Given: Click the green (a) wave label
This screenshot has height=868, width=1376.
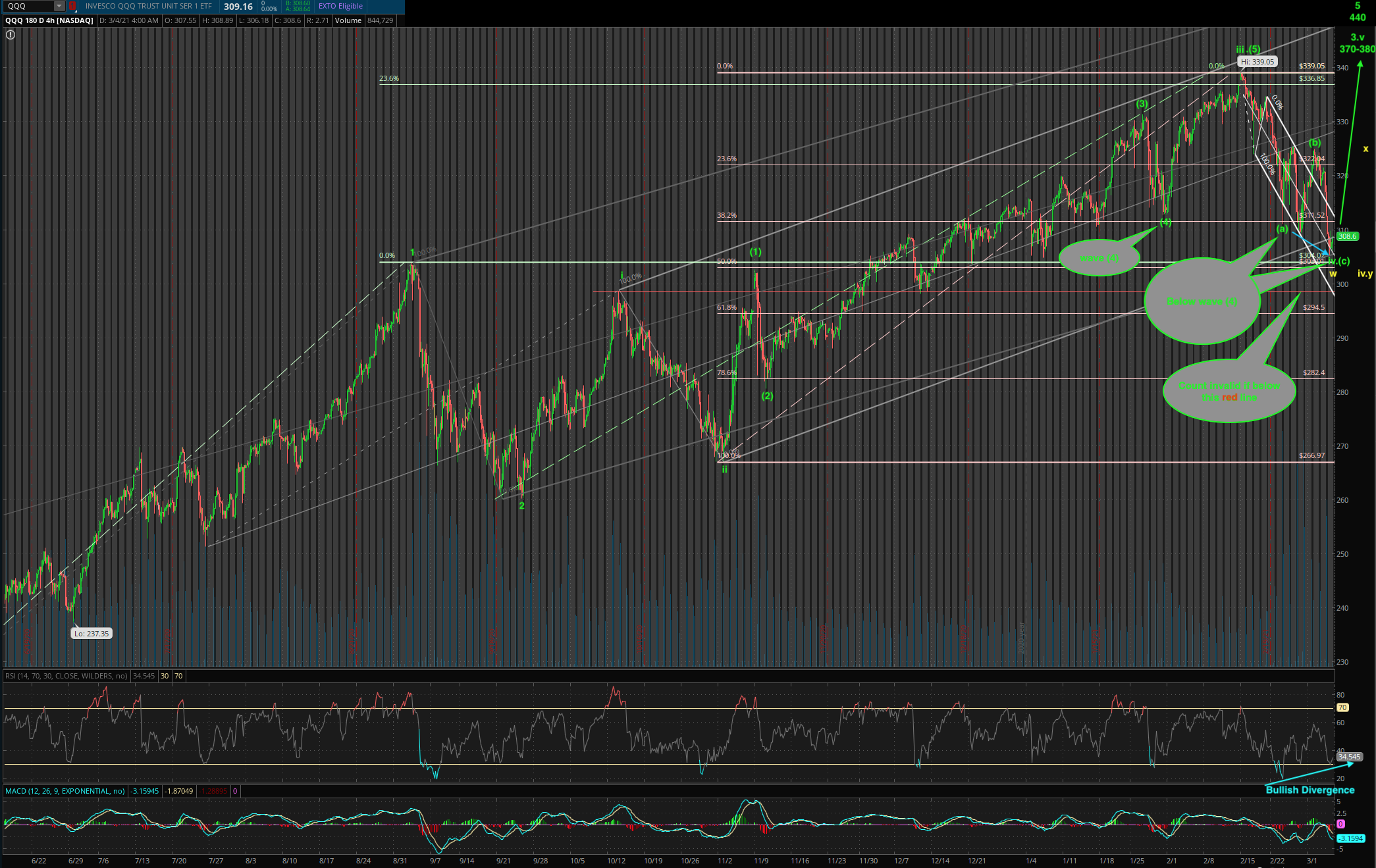Looking at the screenshot, I should [x=1282, y=229].
